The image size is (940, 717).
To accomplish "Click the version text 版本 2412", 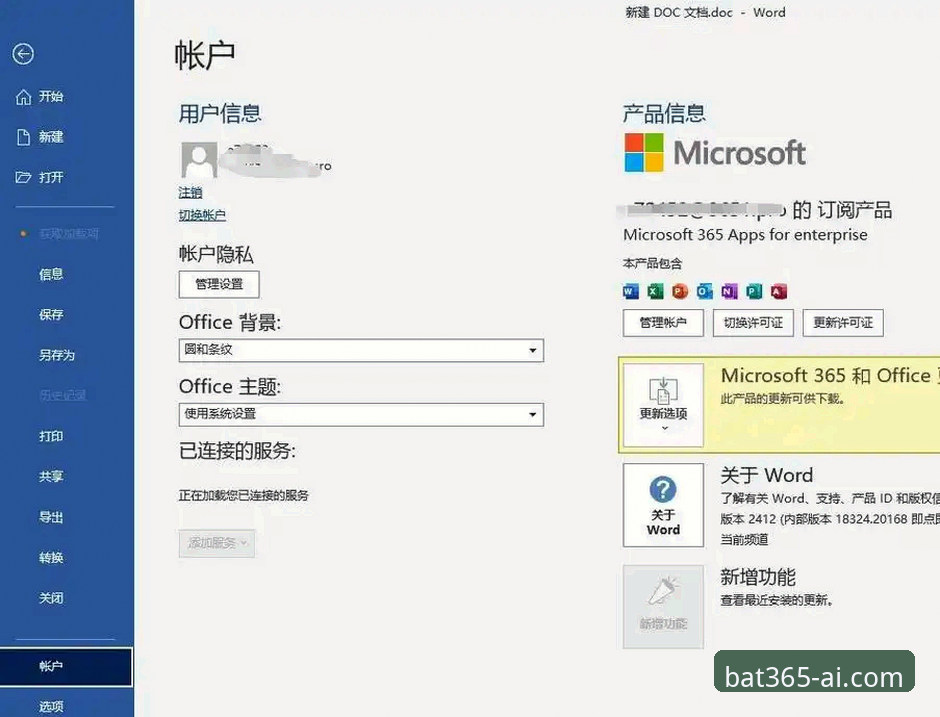I will [x=748, y=519].
